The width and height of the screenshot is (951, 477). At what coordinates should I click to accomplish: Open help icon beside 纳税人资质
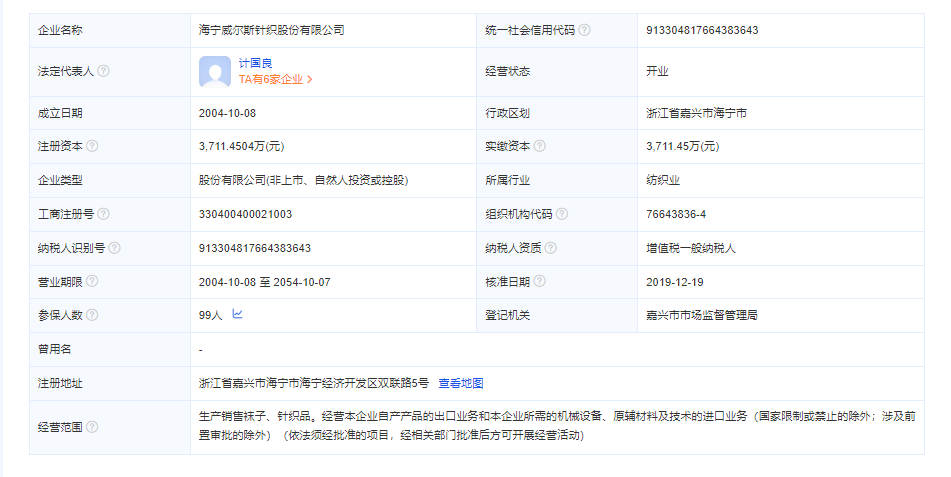(x=551, y=248)
